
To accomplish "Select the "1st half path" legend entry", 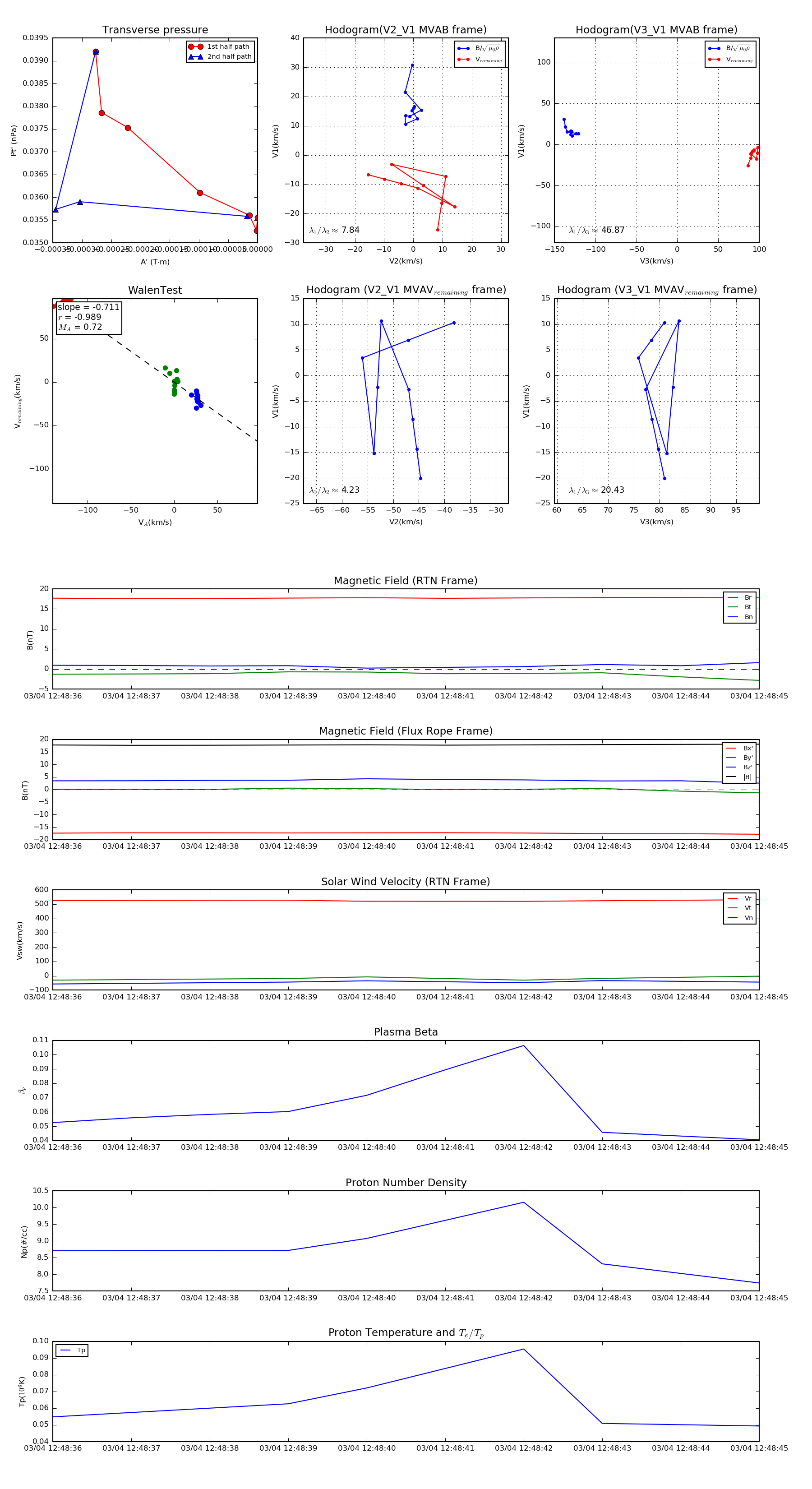I will coord(219,47).
